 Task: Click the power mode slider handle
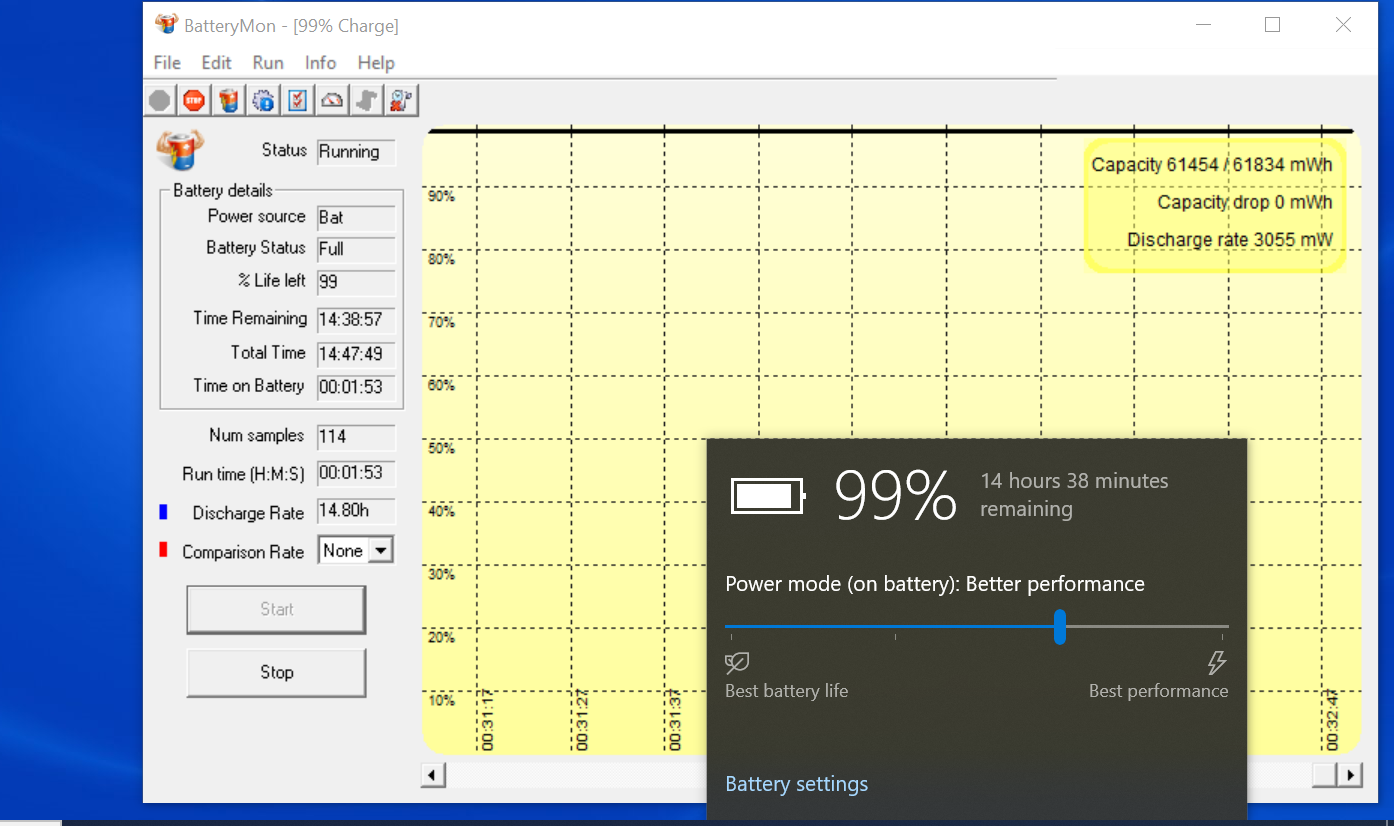pos(1059,627)
